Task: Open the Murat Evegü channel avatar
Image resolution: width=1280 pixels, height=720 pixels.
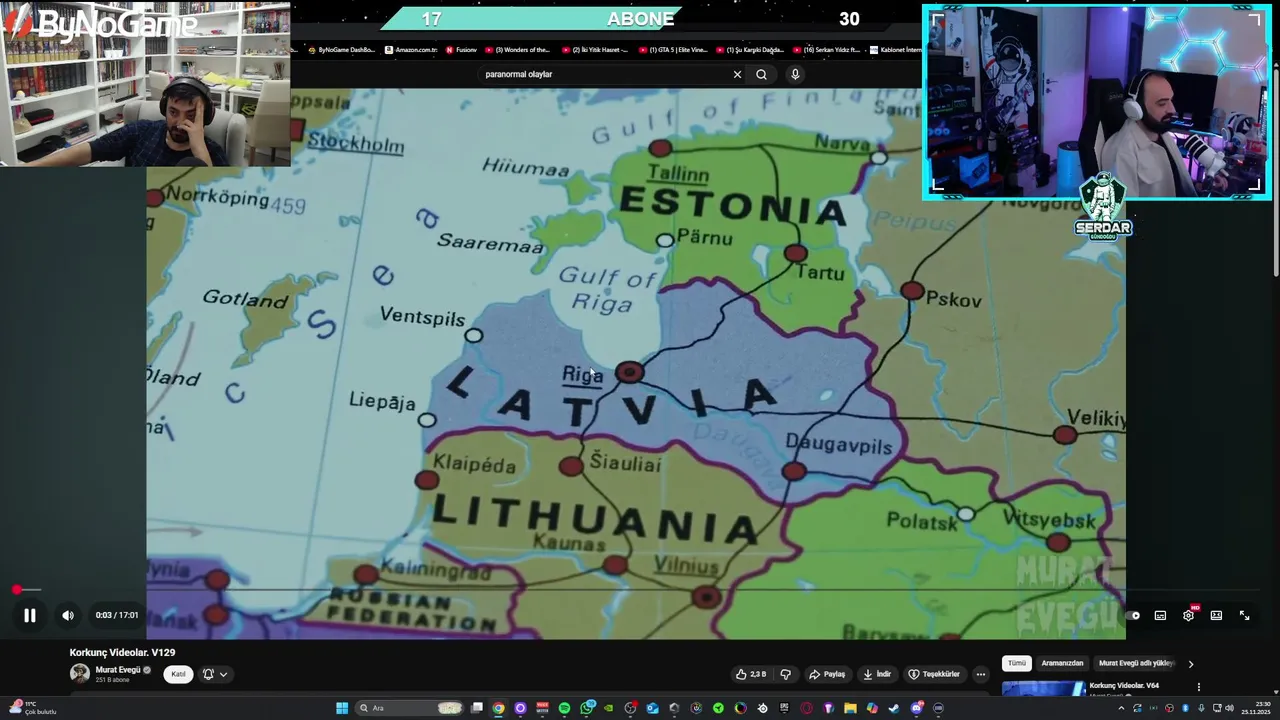Action: [x=79, y=673]
